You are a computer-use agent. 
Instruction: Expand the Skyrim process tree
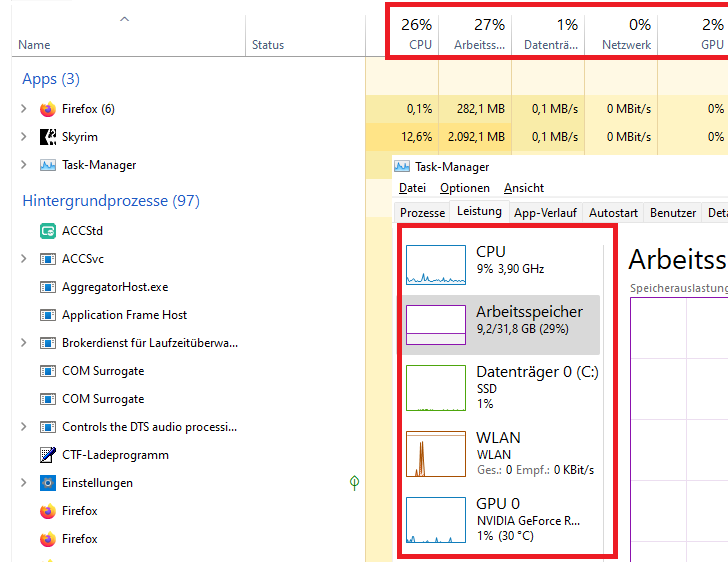[24, 137]
